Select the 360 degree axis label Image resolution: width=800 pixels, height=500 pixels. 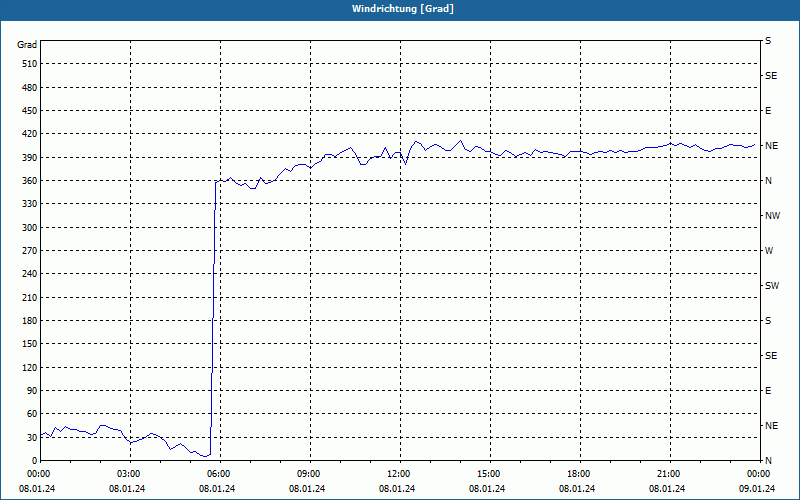(30, 181)
